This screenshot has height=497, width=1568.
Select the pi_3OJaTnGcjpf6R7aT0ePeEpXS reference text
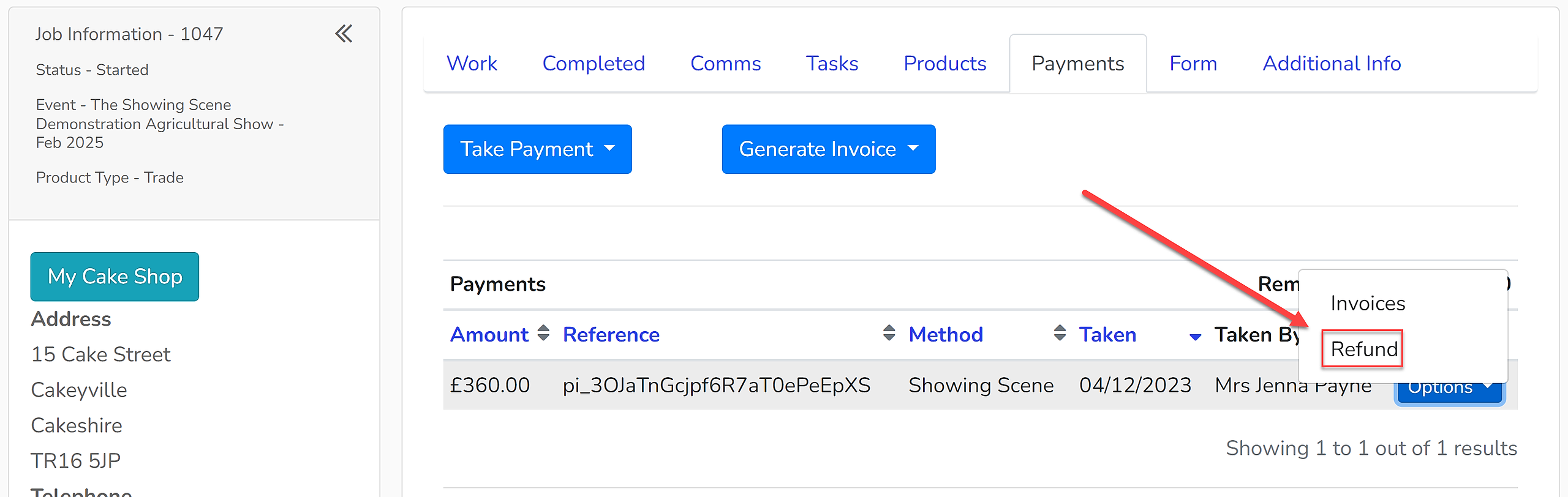(716, 386)
